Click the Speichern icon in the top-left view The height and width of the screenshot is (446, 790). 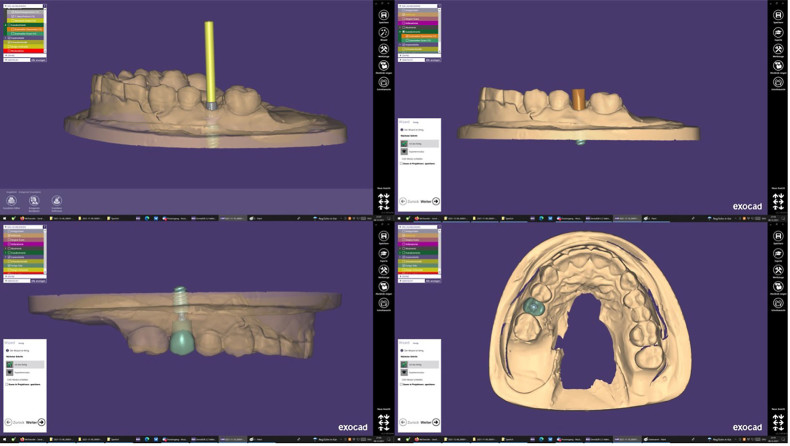(x=384, y=15)
